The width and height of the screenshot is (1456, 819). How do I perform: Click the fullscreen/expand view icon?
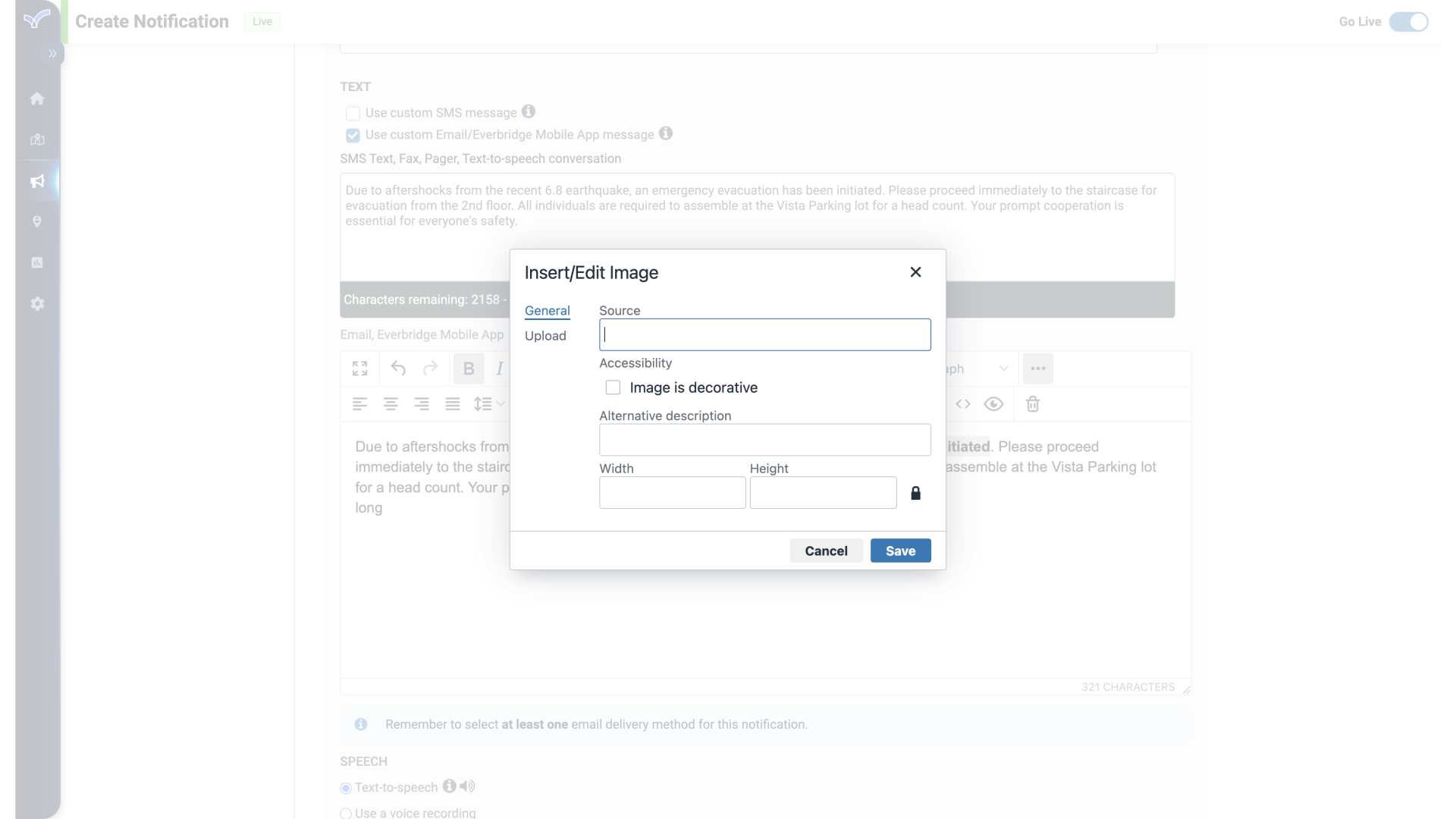pyautogui.click(x=360, y=368)
